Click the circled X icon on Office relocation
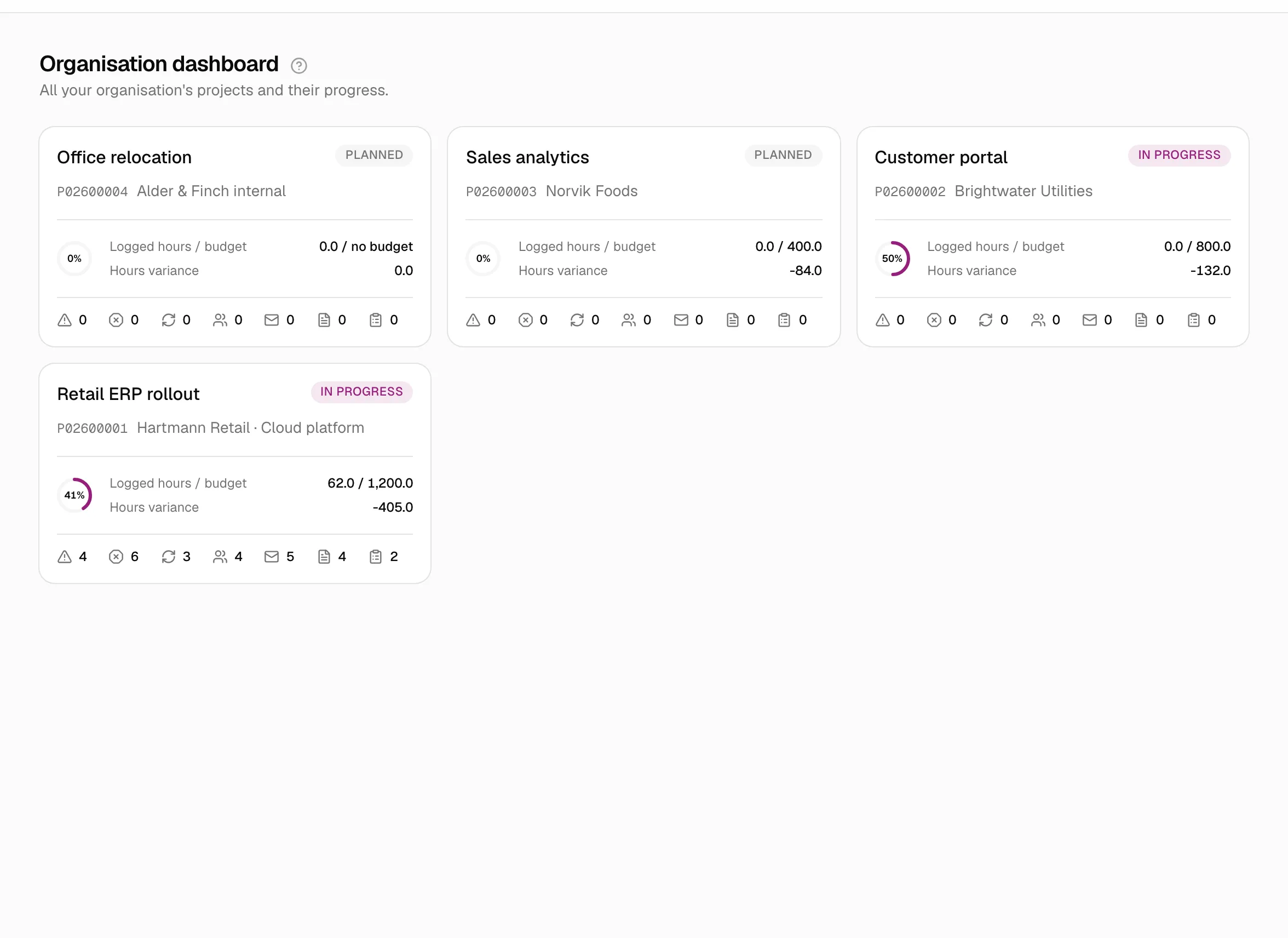This screenshot has width=1288, height=938. 116,320
